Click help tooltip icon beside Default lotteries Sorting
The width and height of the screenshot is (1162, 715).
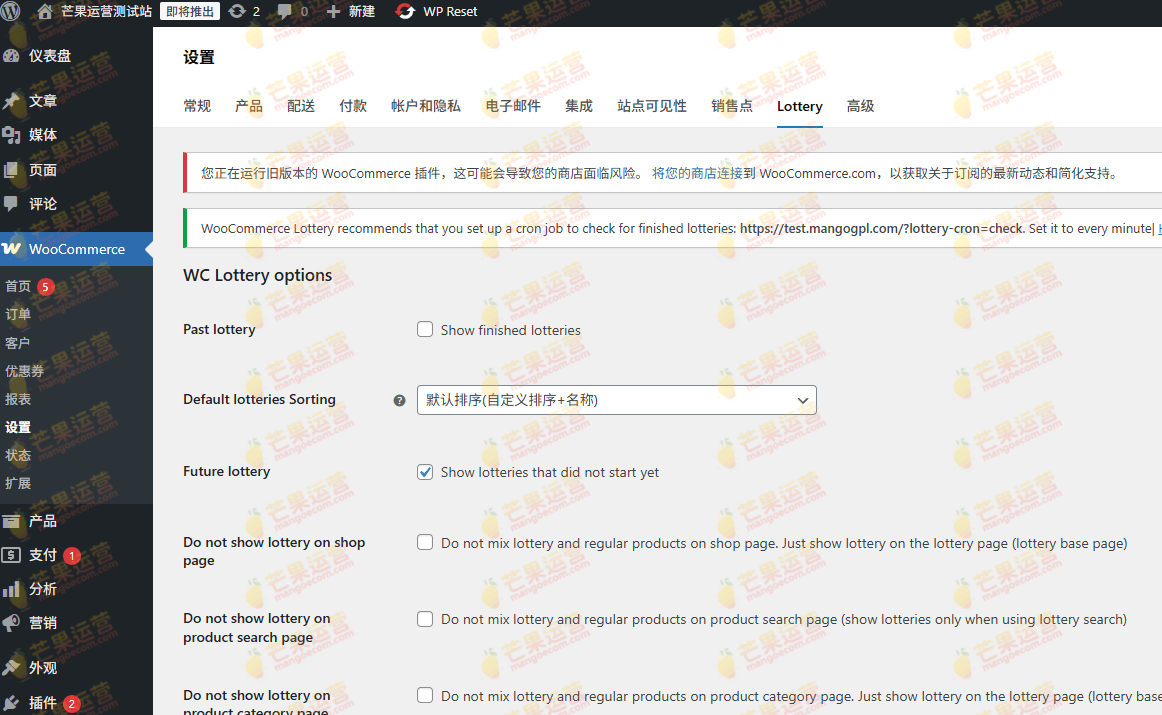399,401
